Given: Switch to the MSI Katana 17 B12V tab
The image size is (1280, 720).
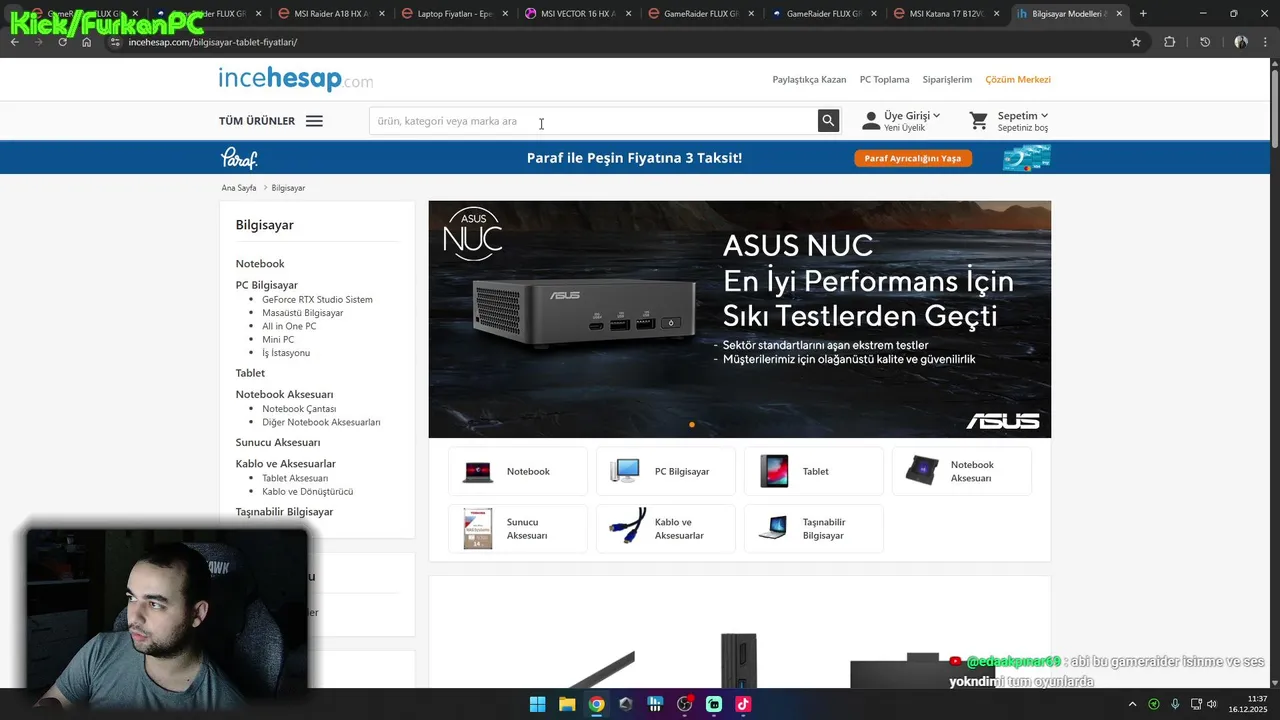Looking at the screenshot, I should pos(944,14).
